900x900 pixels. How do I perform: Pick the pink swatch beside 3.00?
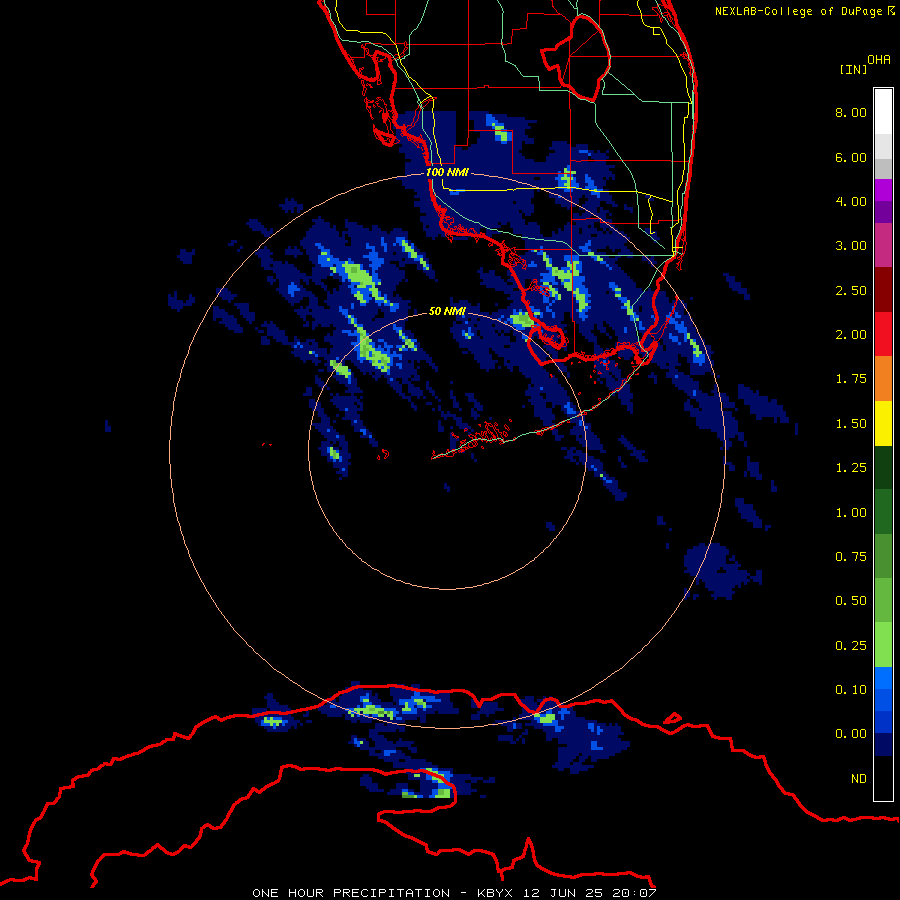[x=883, y=245]
